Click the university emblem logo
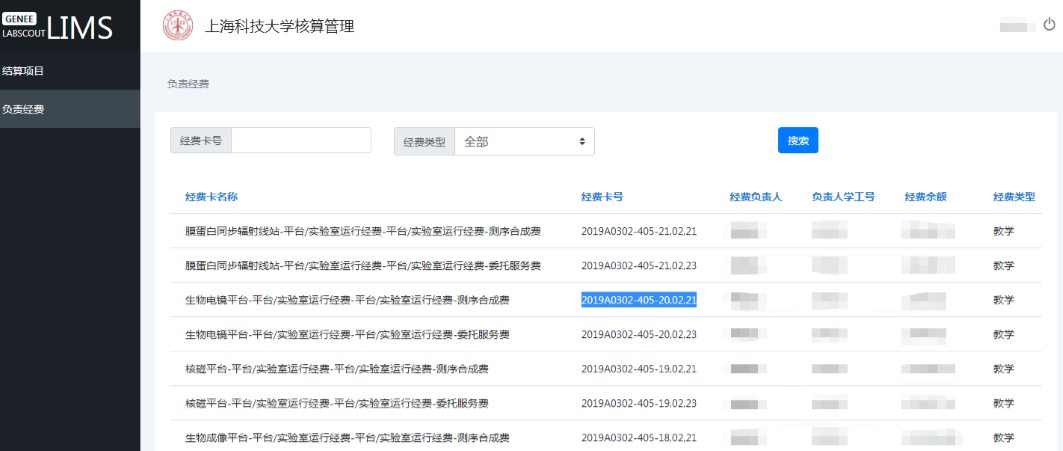 (178, 26)
